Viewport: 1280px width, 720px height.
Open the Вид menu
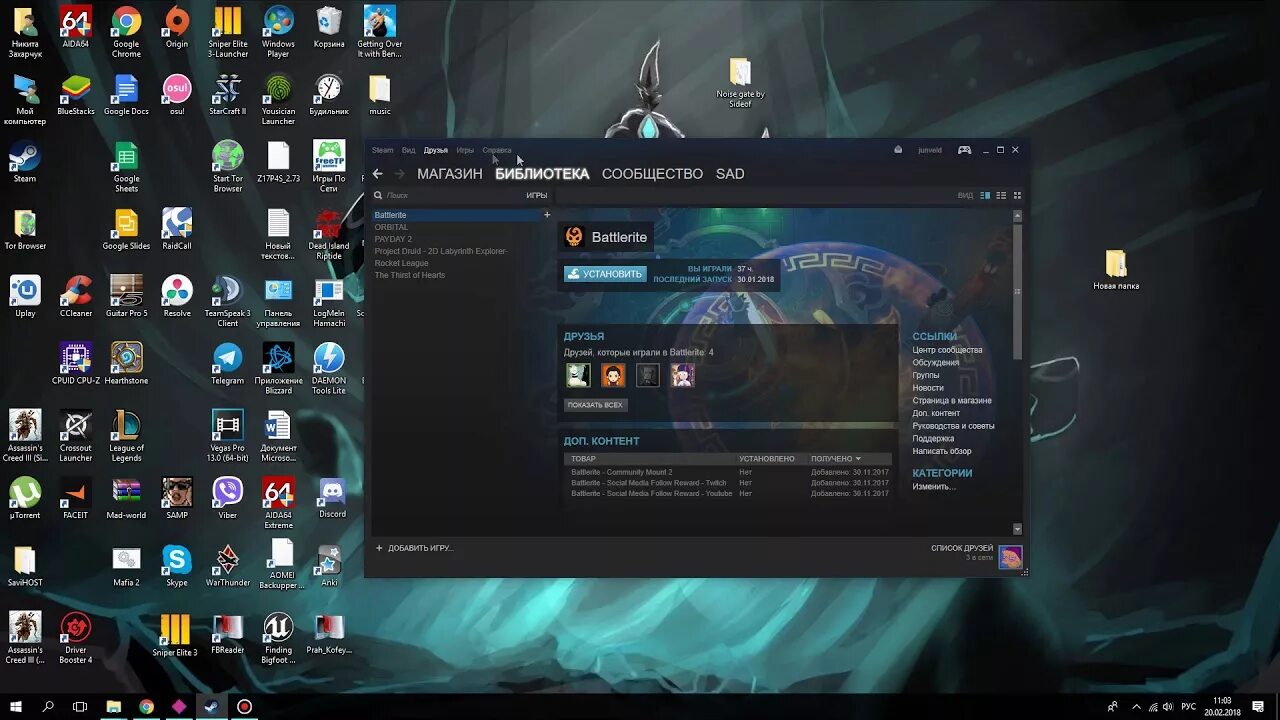click(x=408, y=150)
